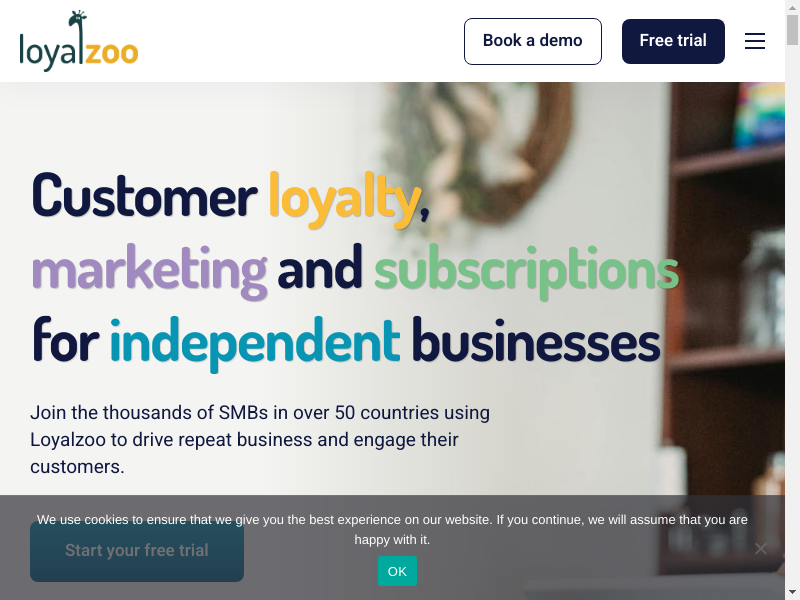This screenshot has width=800, height=600.
Task: Open the hamburger navigation menu
Action: pyautogui.click(x=755, y=41)
